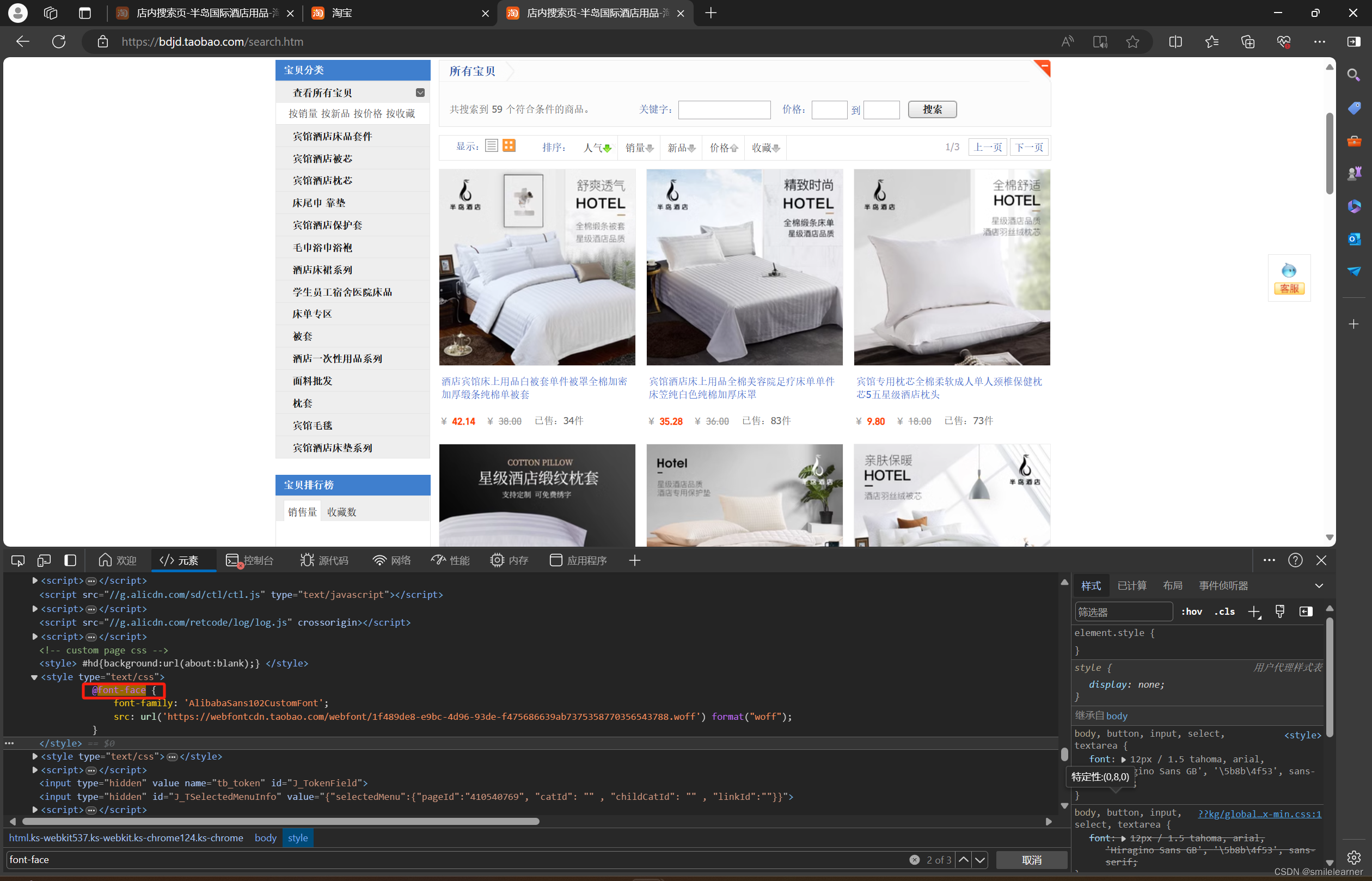Expand the 查看所有宝贝 category dropdown
1372x881 pixels.
tap(420, 93)
